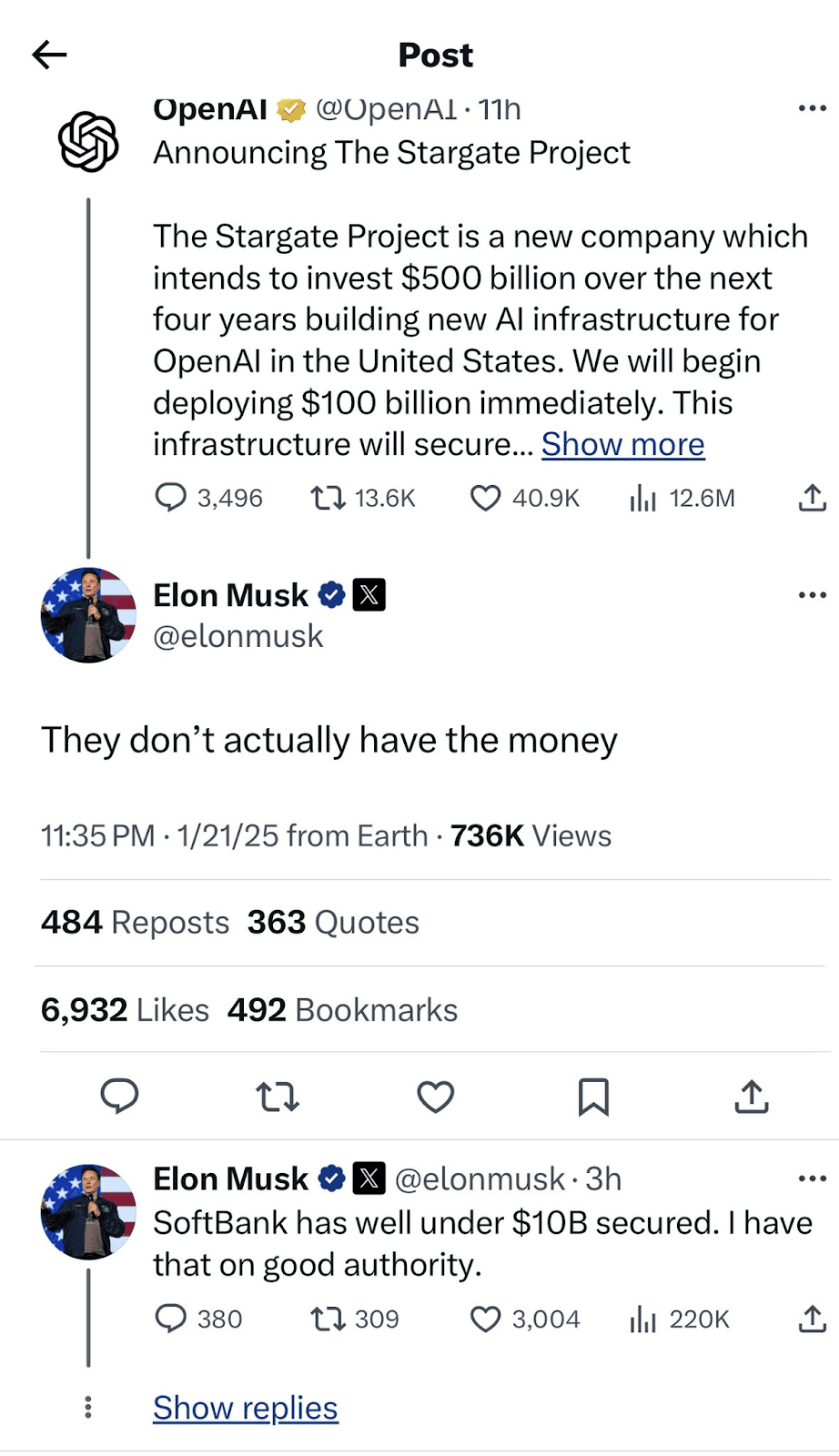Expand the post with Show more
Image resolution: width=839 pixels, height=1456 pixels.
622,444
